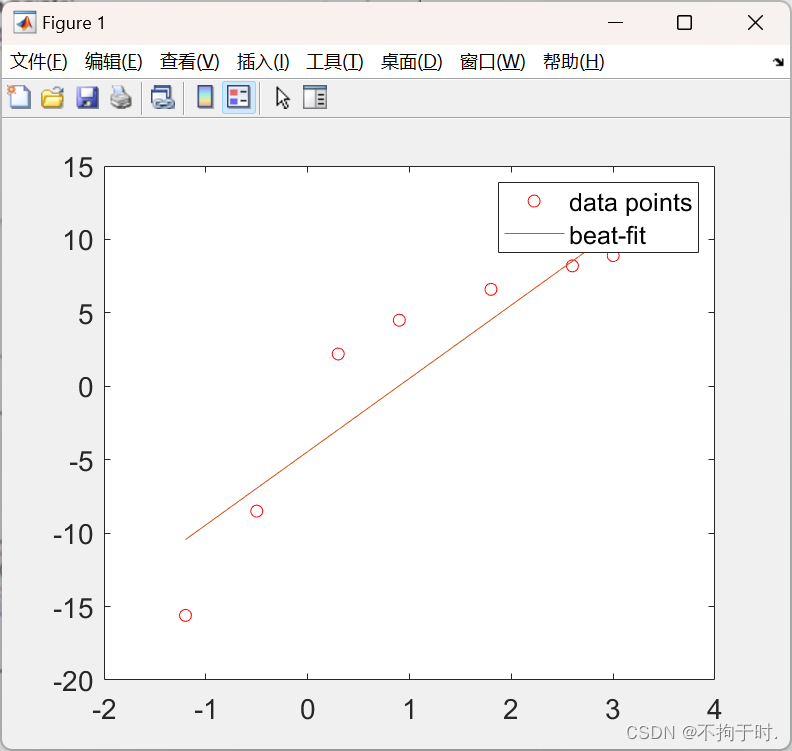Click the red circle marker in the legend
792x751 pixels.
point(534,202)
